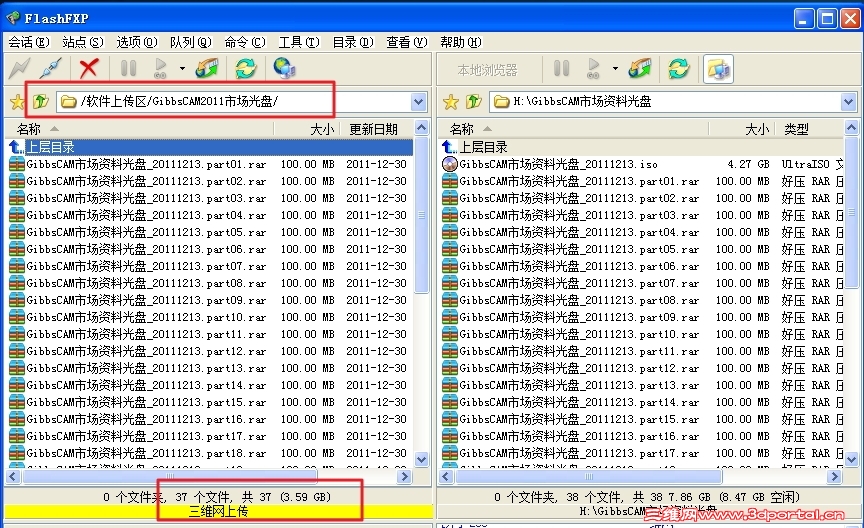Select part17.rar in the right local pane
The width and height of the screenshot is (864, 528).
coord(641,453)
